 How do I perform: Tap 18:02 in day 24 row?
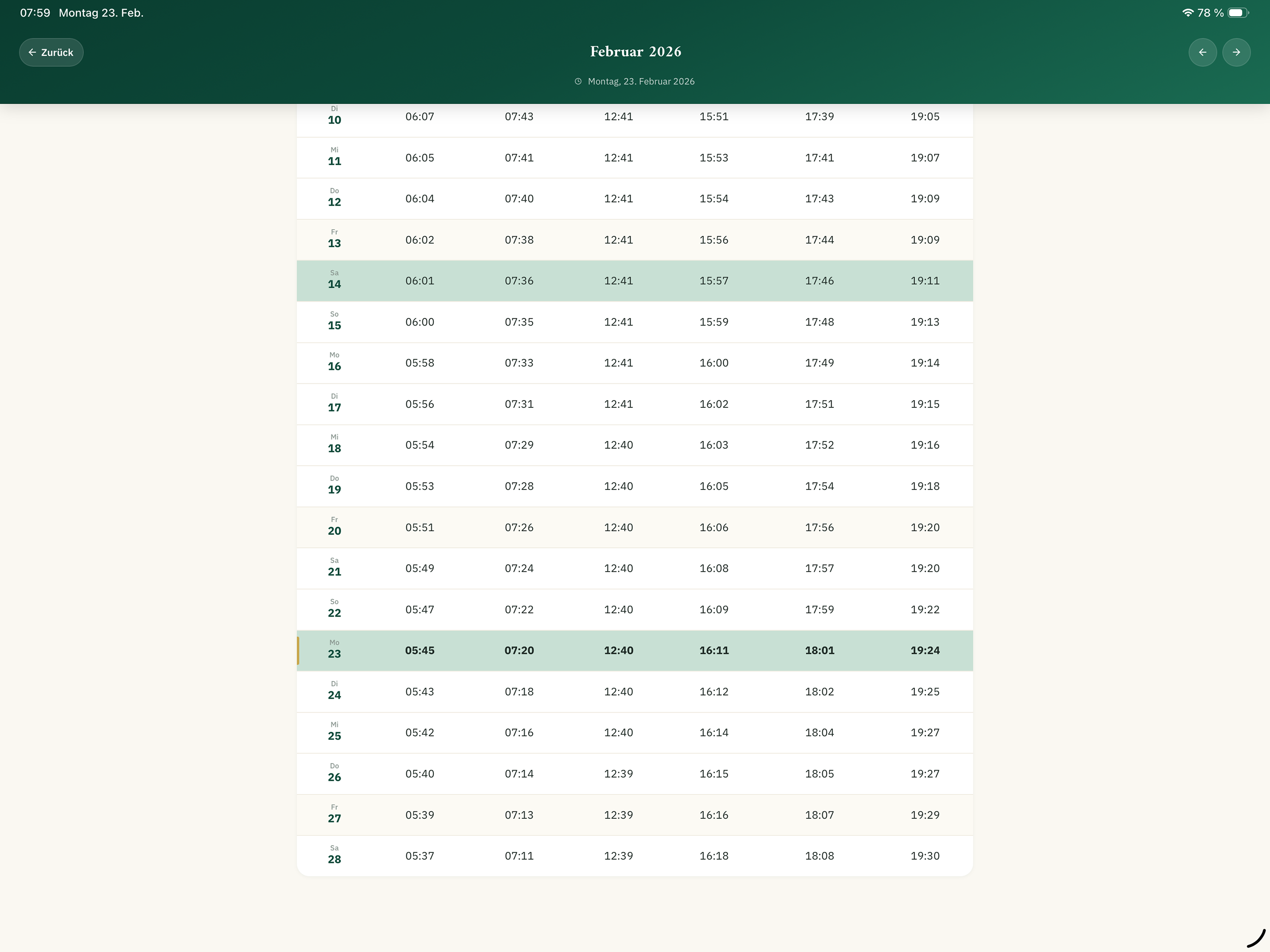coord(819,691)
